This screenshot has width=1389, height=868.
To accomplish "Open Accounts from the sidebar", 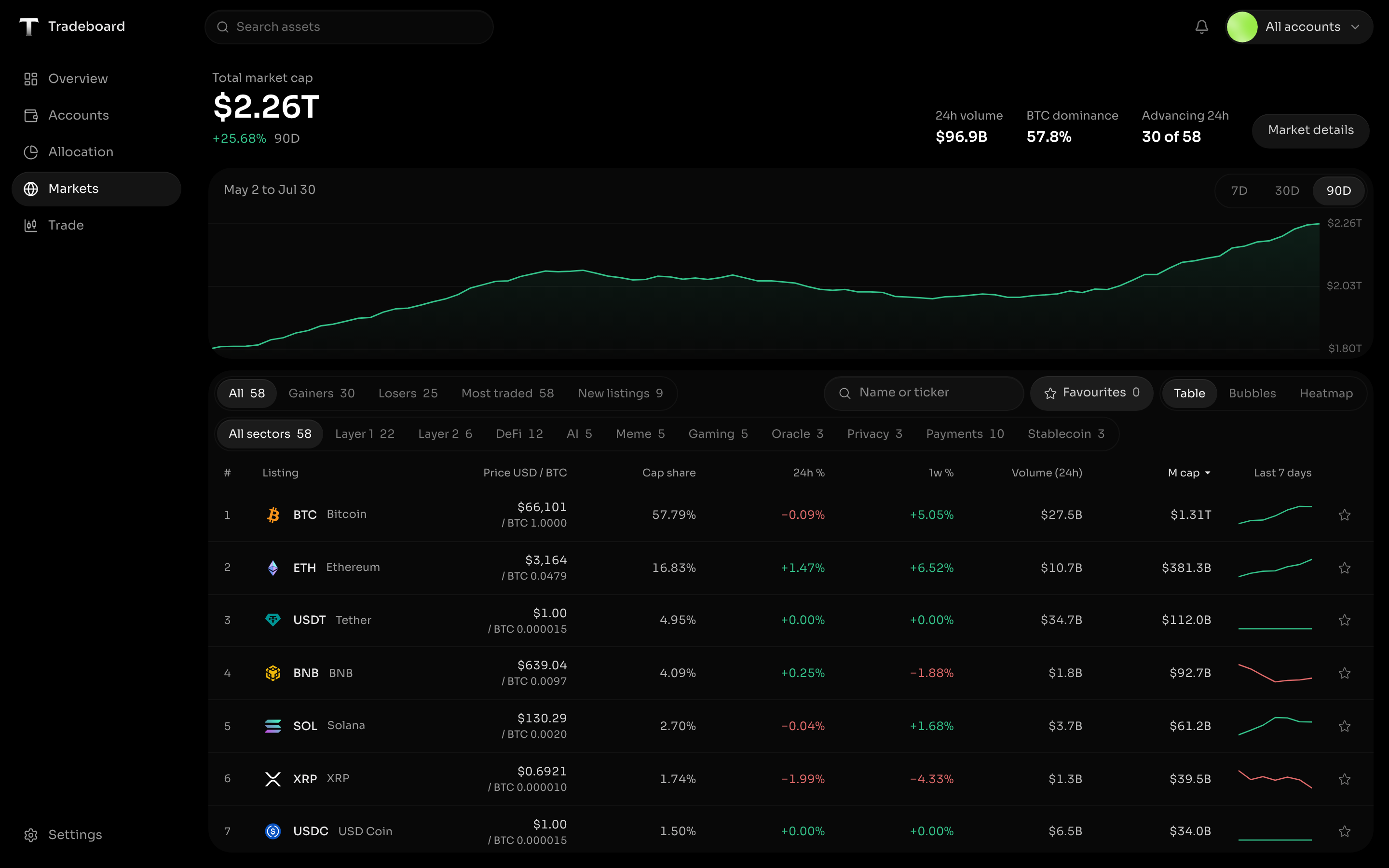I will tap(96, 115).
